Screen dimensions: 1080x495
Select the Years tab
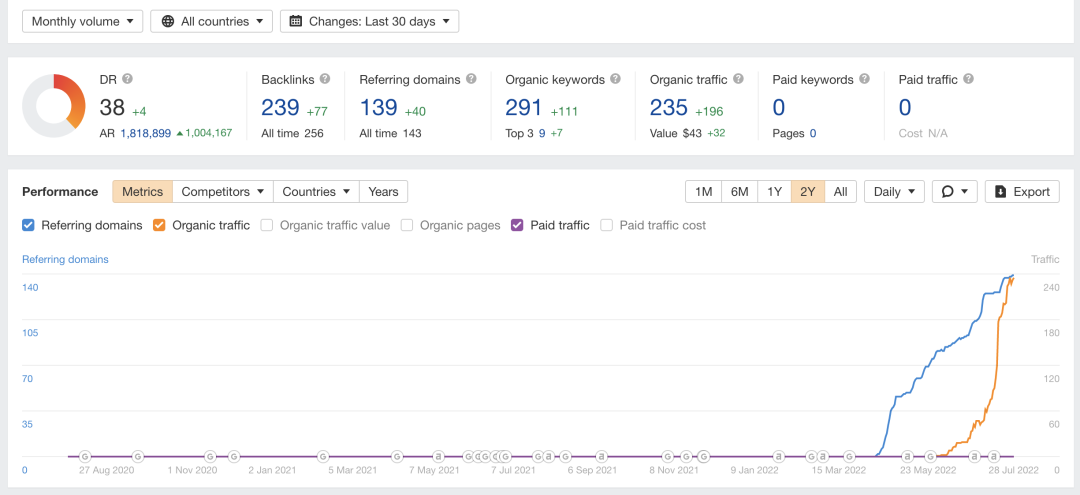pyautogui.click(x=383, y=192)
